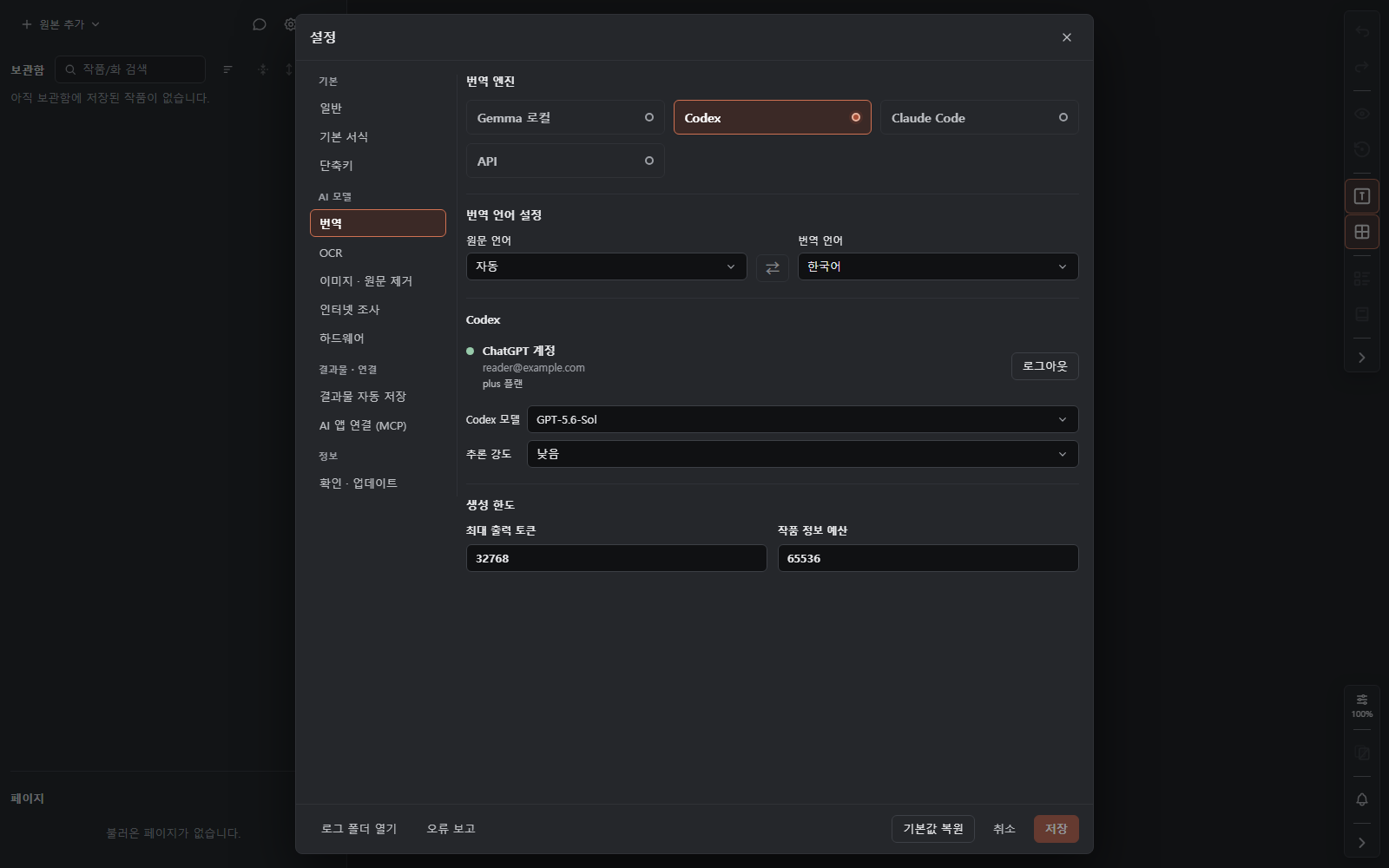Click the 기본값 복원 button
Image resolution: width=1389 pixels, height=868 pixels.
click(933, 829)
